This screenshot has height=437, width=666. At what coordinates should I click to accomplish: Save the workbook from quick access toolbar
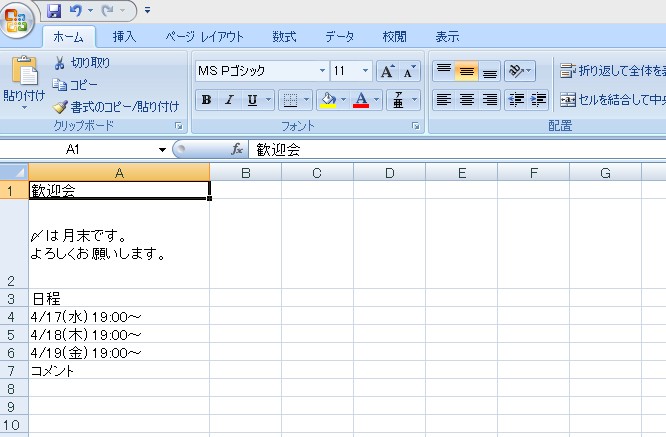pos(54,11)
